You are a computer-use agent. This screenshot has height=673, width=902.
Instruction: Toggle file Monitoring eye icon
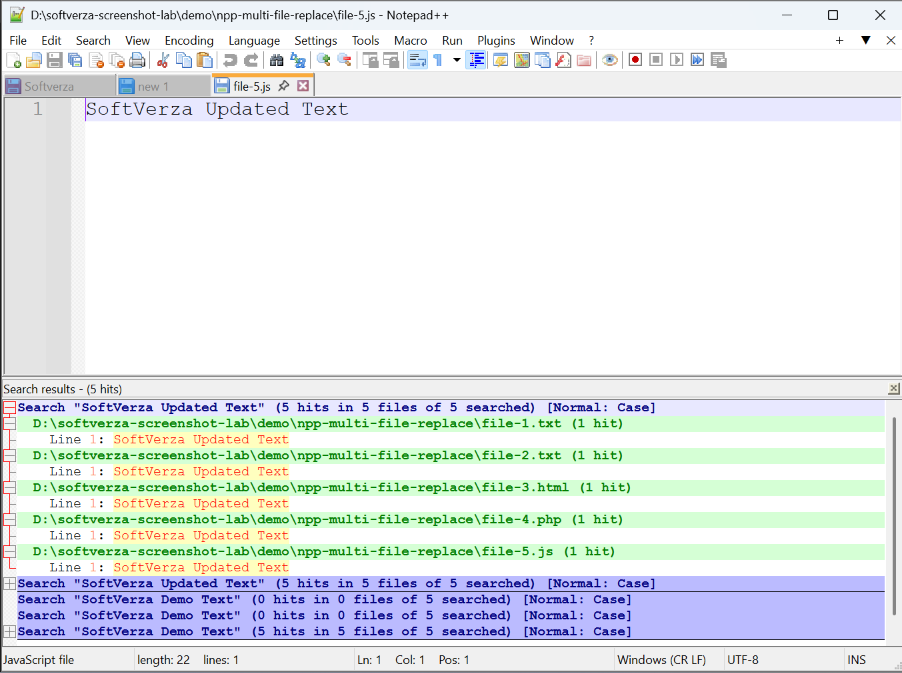point(610,60)
